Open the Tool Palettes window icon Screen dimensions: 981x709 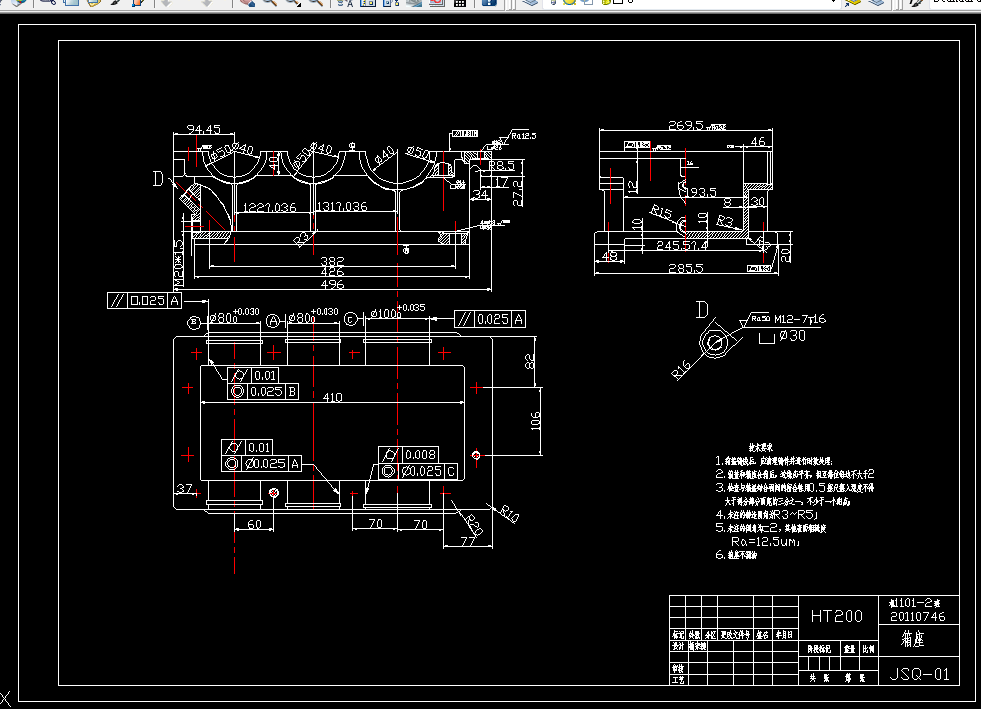[391, 2]
